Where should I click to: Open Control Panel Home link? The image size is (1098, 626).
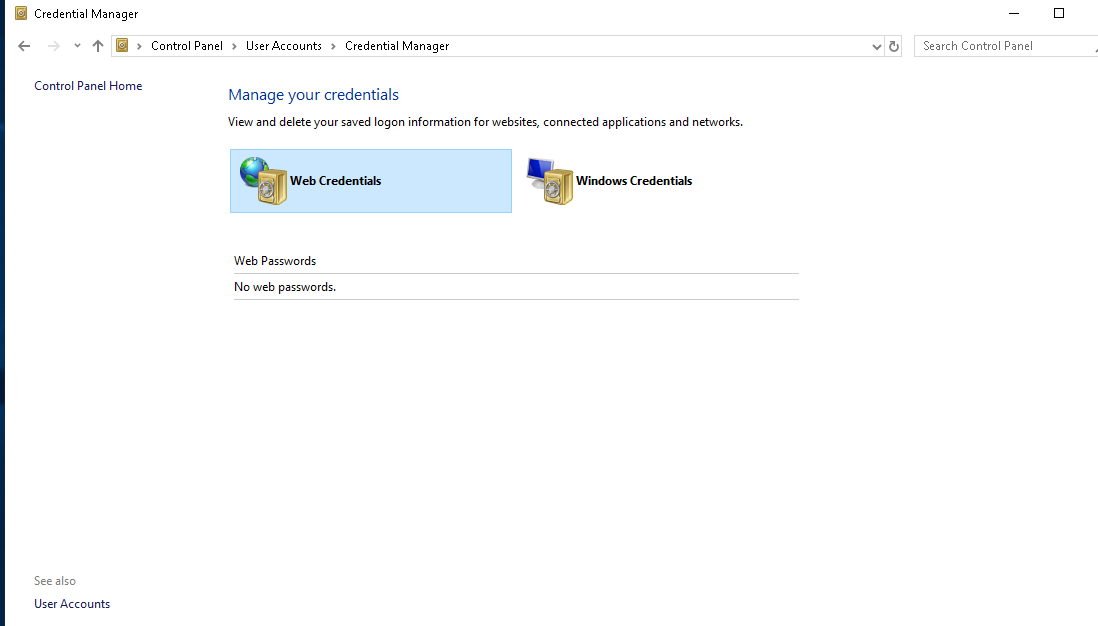(88, 85)
